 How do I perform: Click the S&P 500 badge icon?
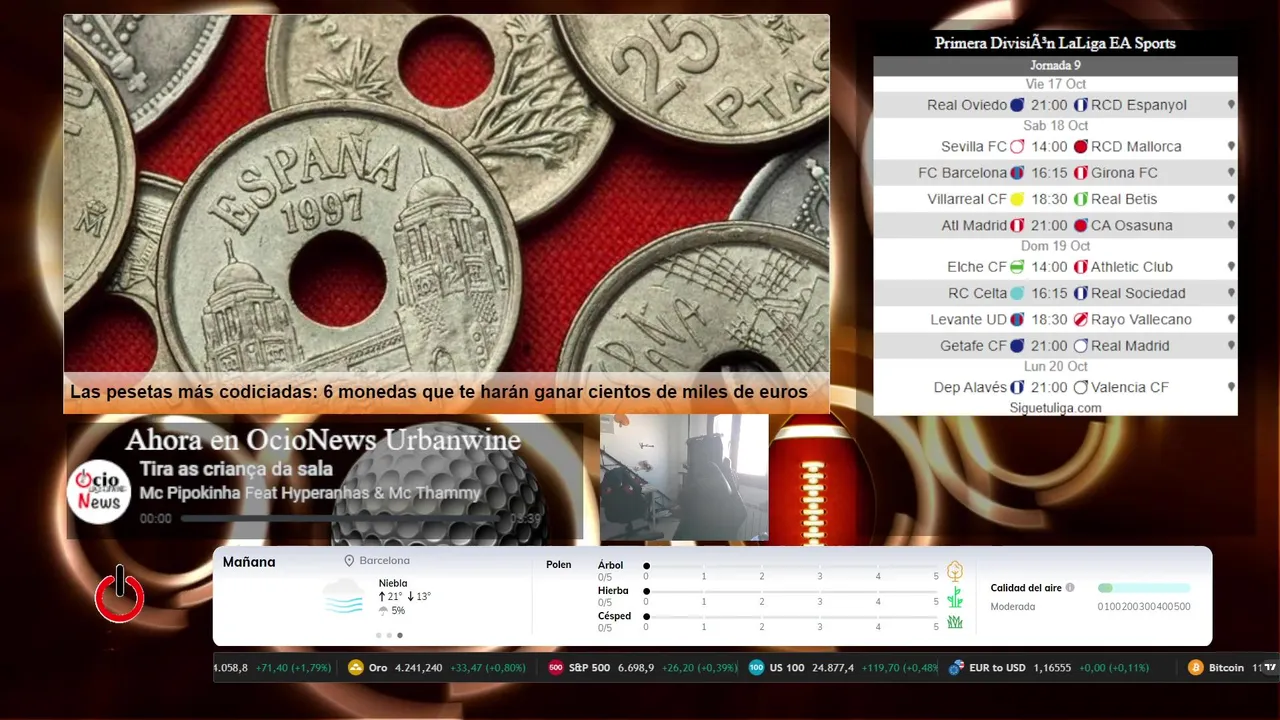tap(556, 668)
